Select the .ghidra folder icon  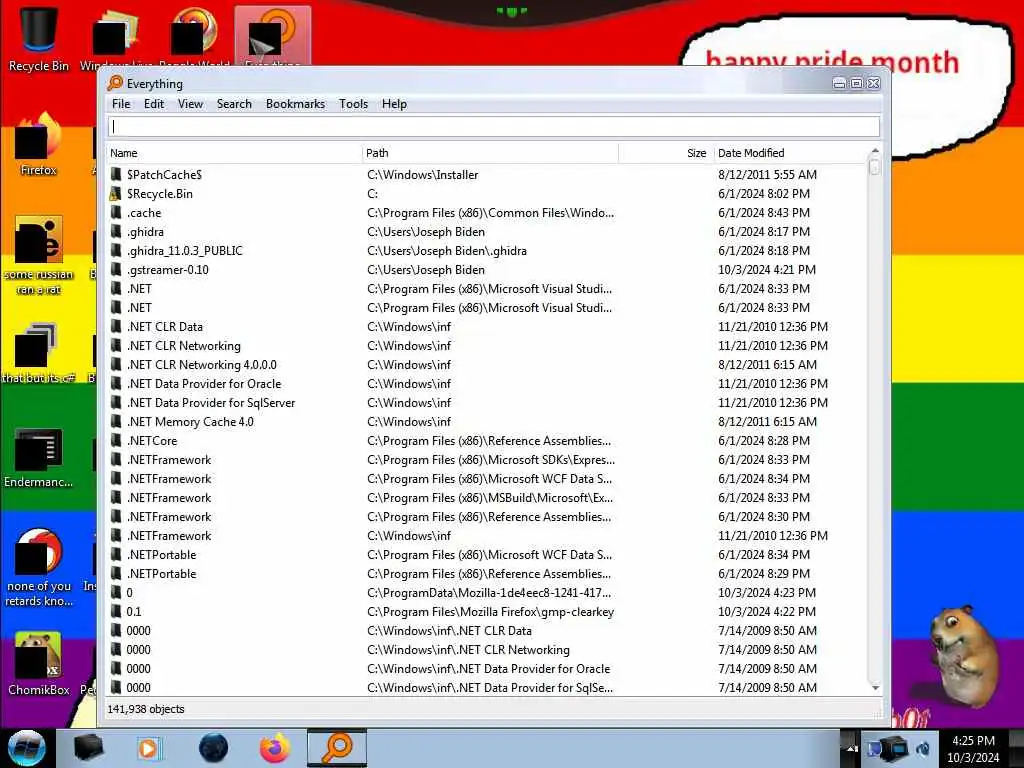coord(116,231)
